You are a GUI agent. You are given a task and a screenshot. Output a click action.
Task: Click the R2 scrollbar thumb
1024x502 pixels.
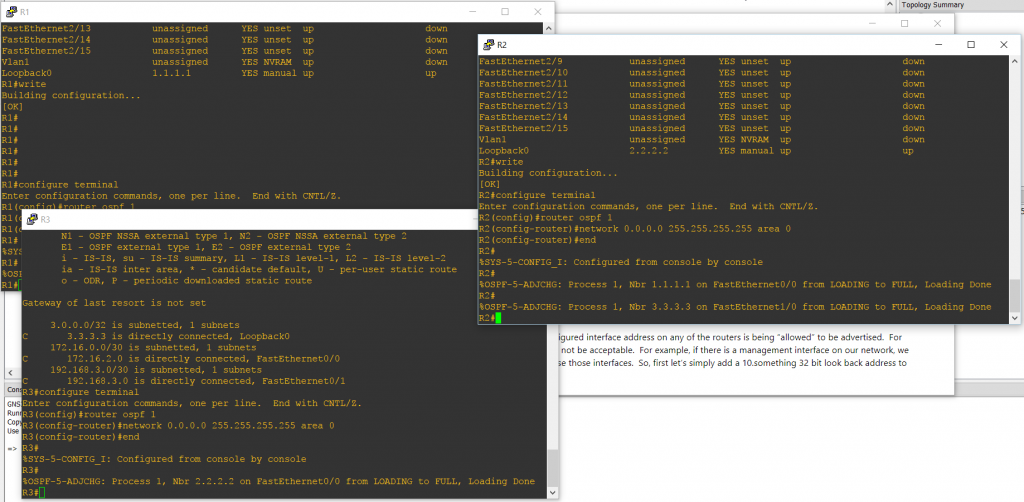1014,296
